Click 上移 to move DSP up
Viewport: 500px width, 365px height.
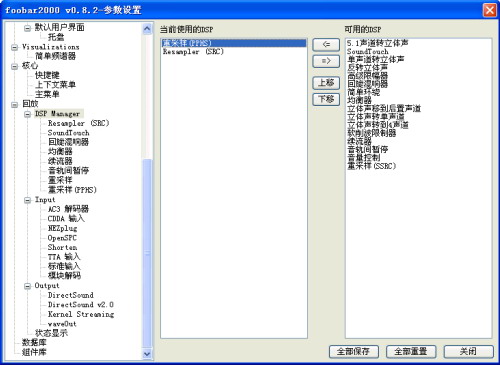coord(326,83)
